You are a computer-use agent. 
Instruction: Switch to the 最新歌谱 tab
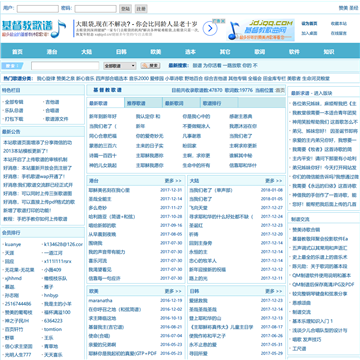coord(105,103)
